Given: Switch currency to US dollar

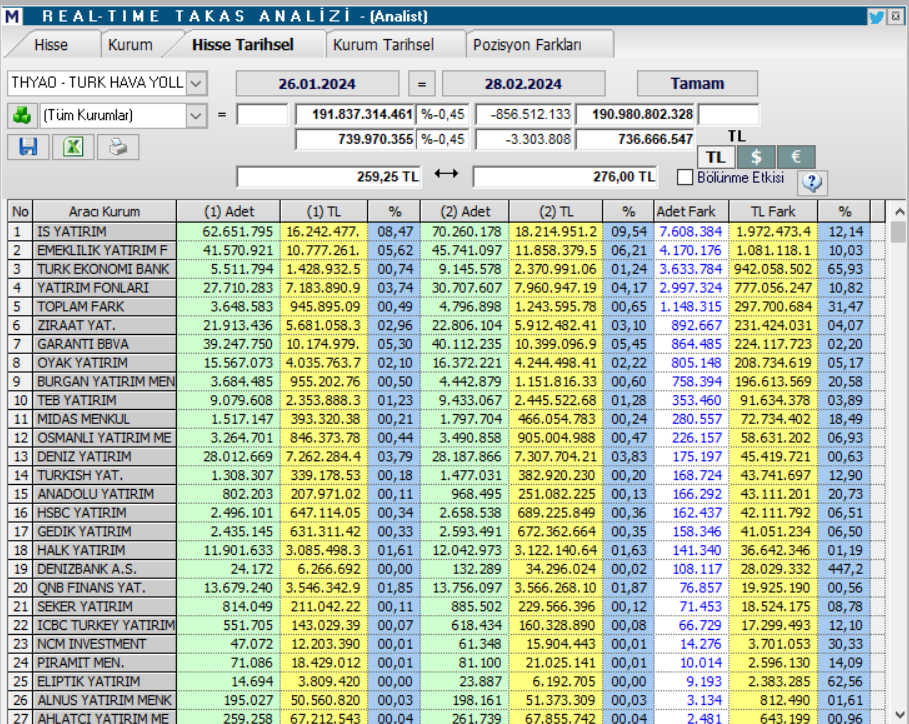Looking at the screenshot, I should coord(756,157).
